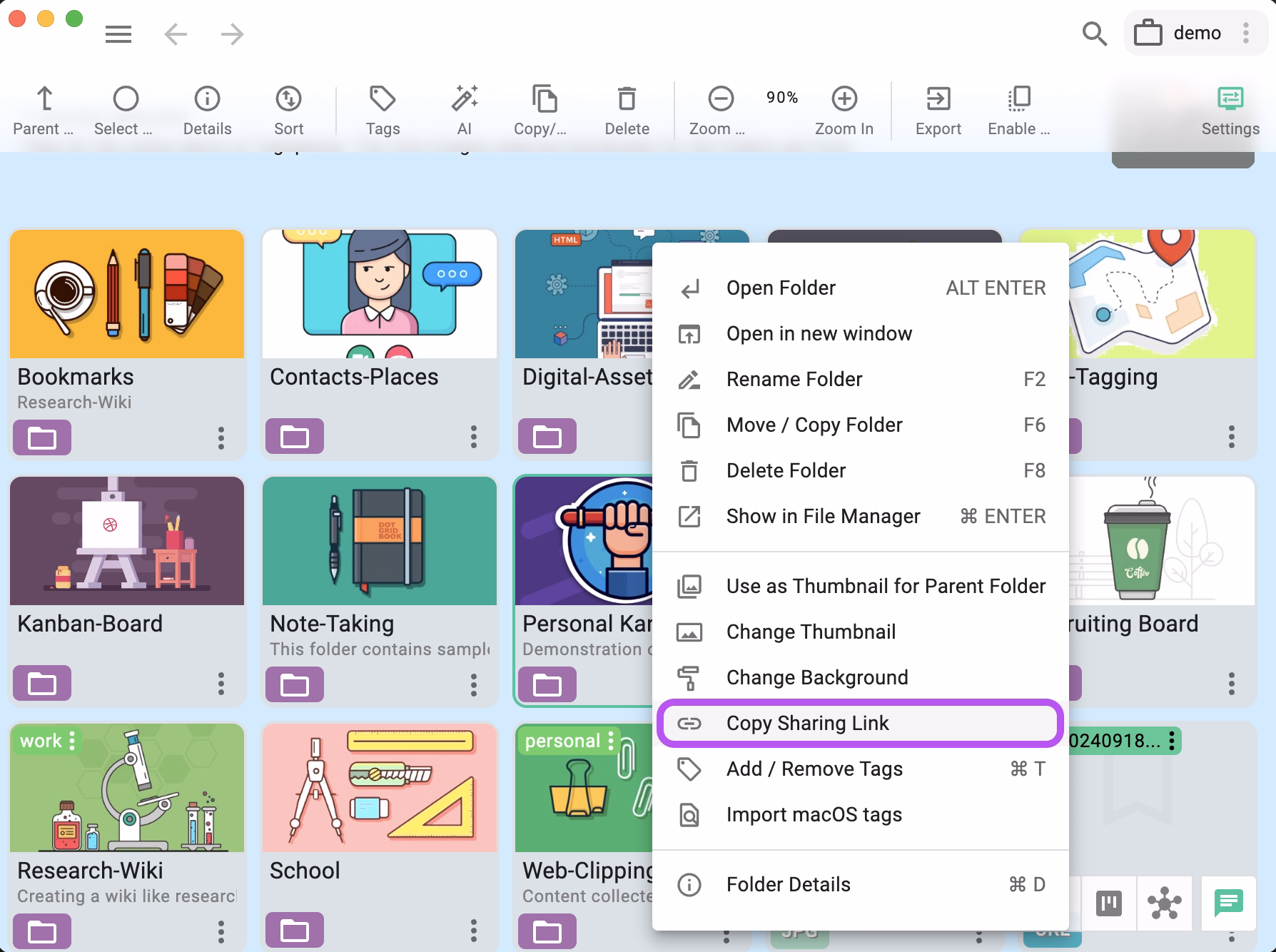Click the Settings button

pos(1230,107)
